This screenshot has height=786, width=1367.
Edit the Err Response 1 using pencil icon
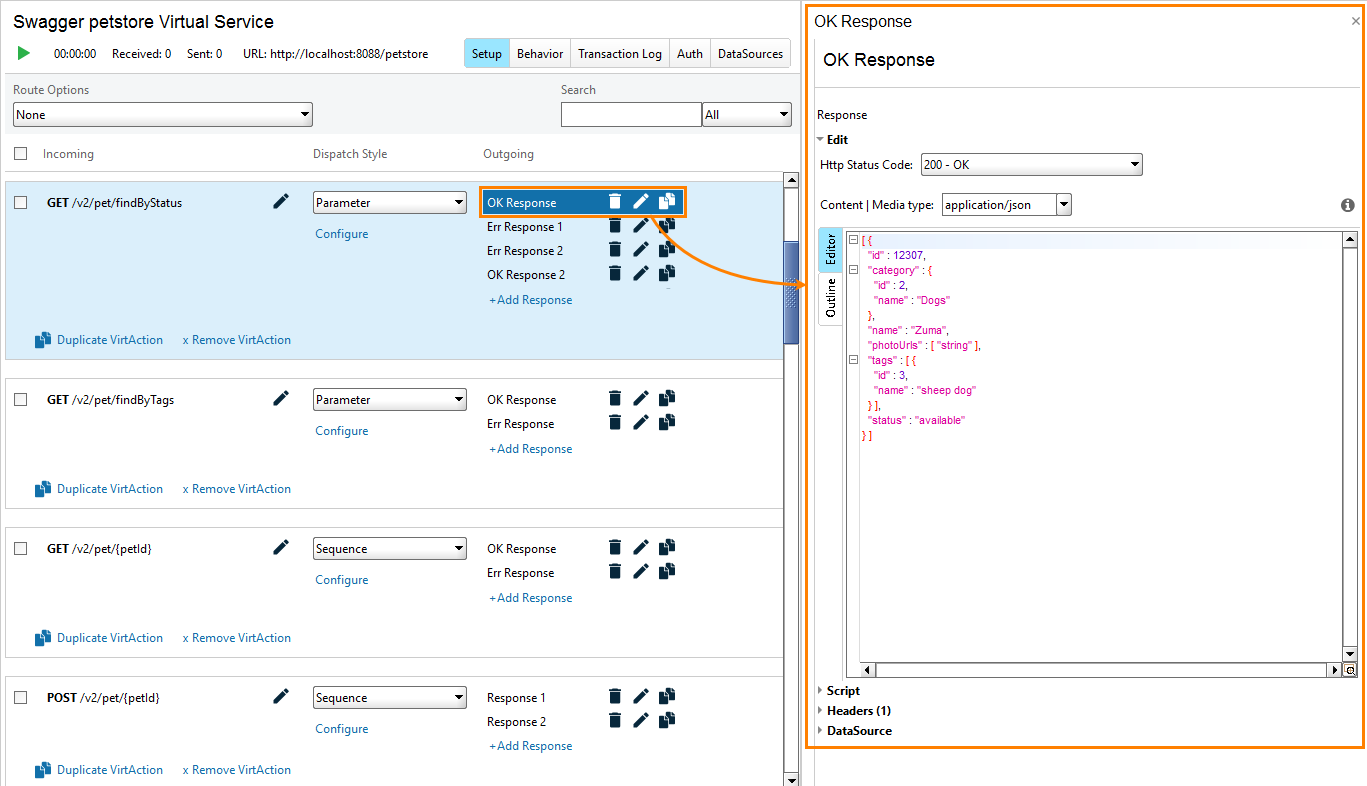(640, 225)
